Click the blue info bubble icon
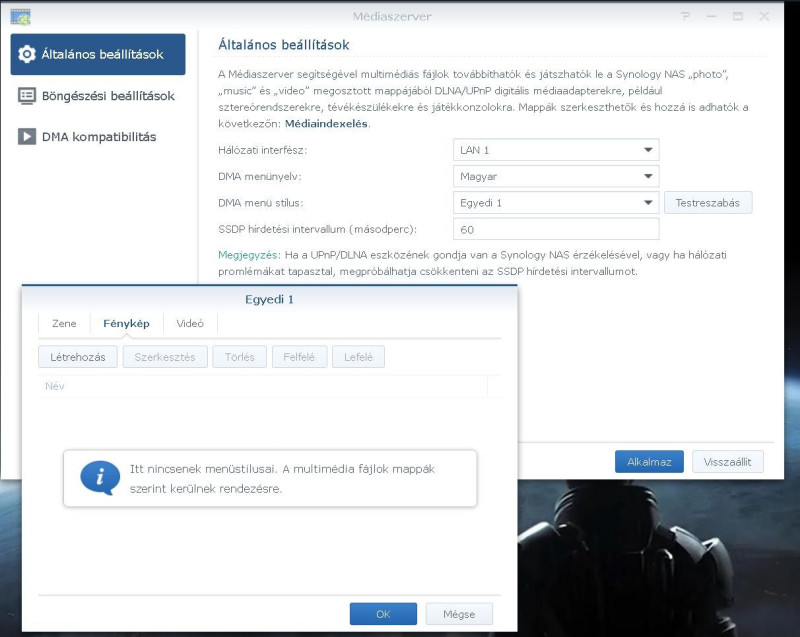The width and height of the screenshot is (800, 637). click(100, 478)
